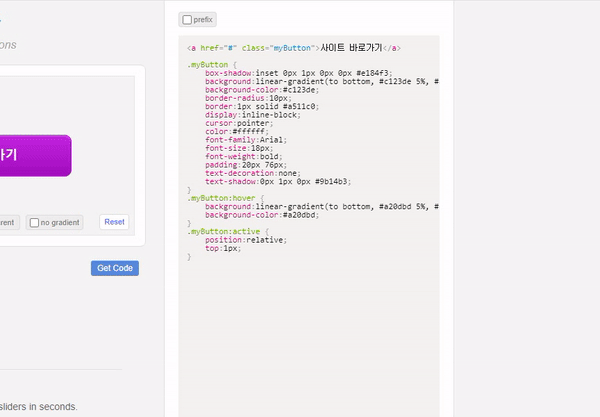Tick the prefix checkbox
This screenshot has width=600, height=417.
[x=187, y=20]
